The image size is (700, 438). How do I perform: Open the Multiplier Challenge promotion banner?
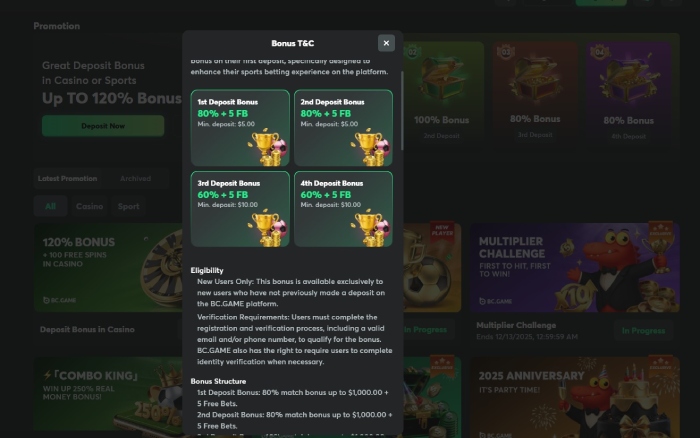click(575, 268)
